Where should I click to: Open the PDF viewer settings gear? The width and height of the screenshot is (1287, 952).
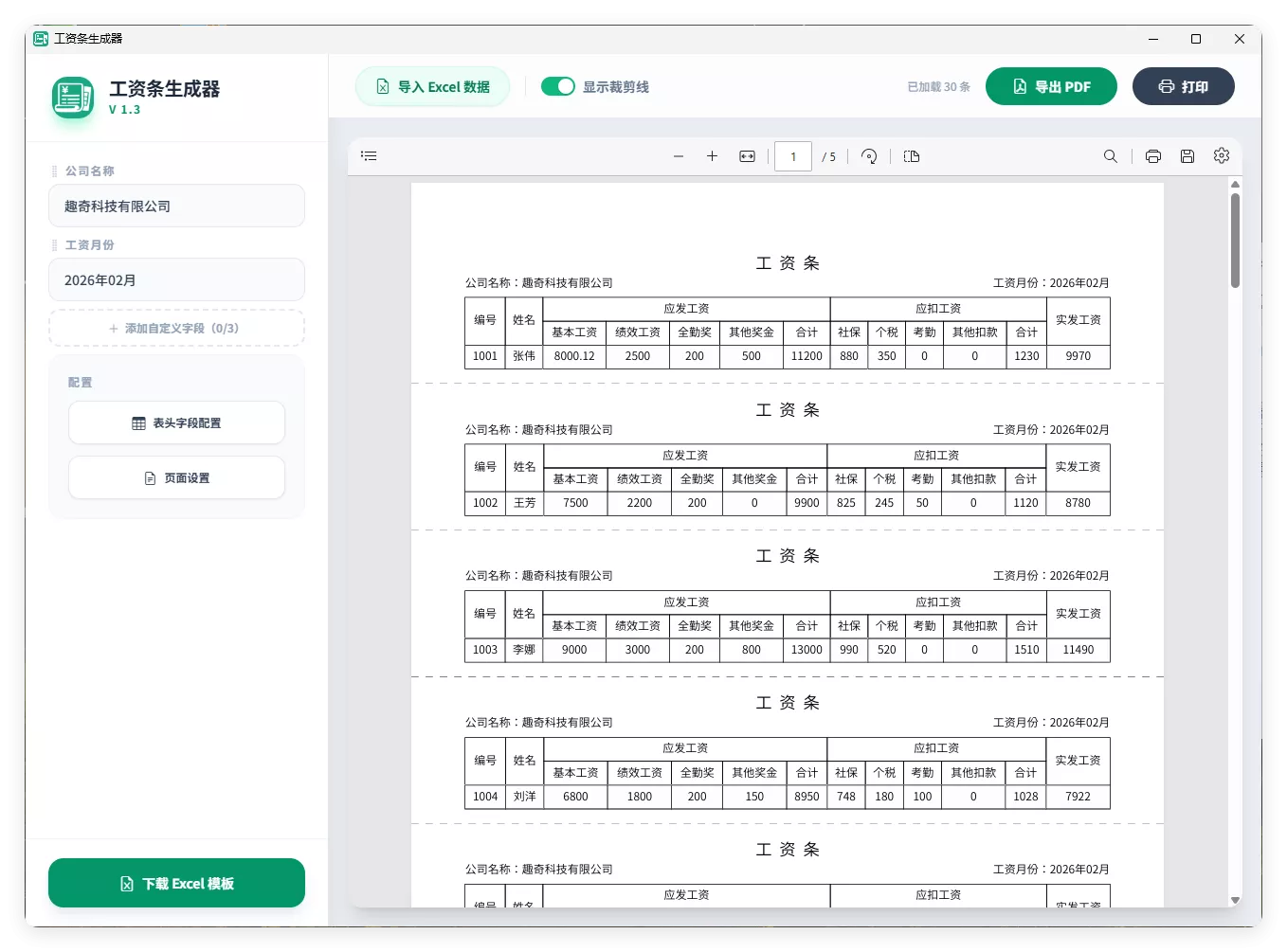tap(1221, 155)
